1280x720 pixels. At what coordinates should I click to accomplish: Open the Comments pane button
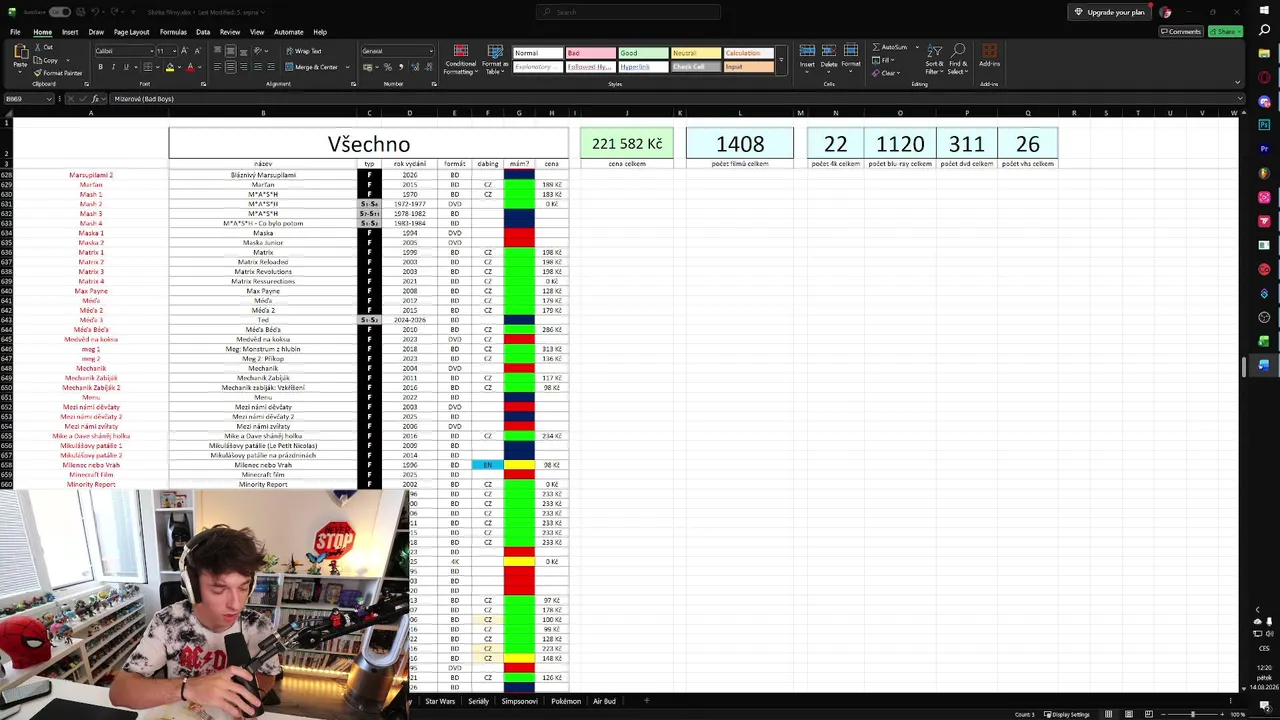point(1180,32)
